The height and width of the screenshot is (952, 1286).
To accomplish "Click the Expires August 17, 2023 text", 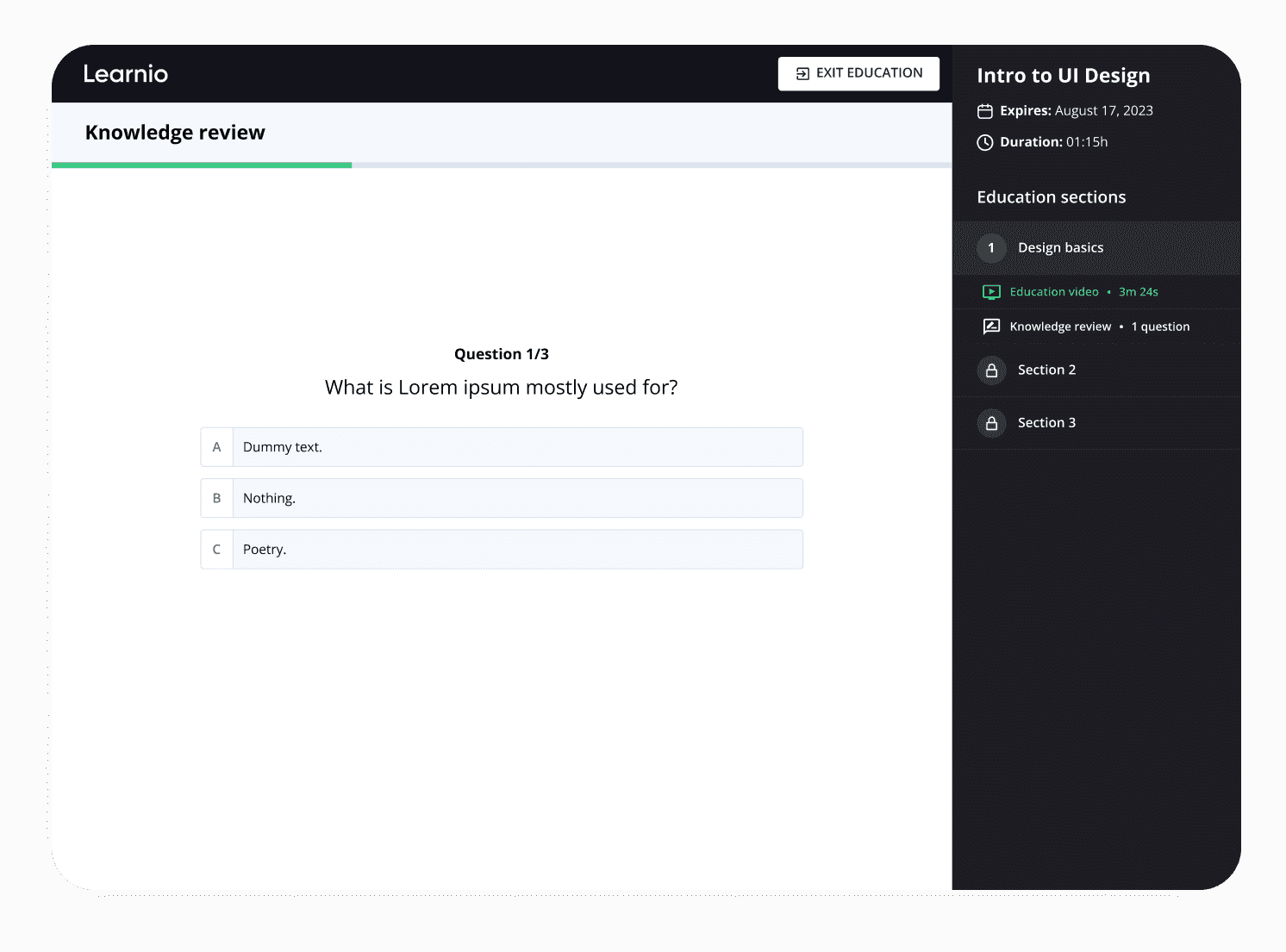I will pyautogui.click(x=1077, y=111).
